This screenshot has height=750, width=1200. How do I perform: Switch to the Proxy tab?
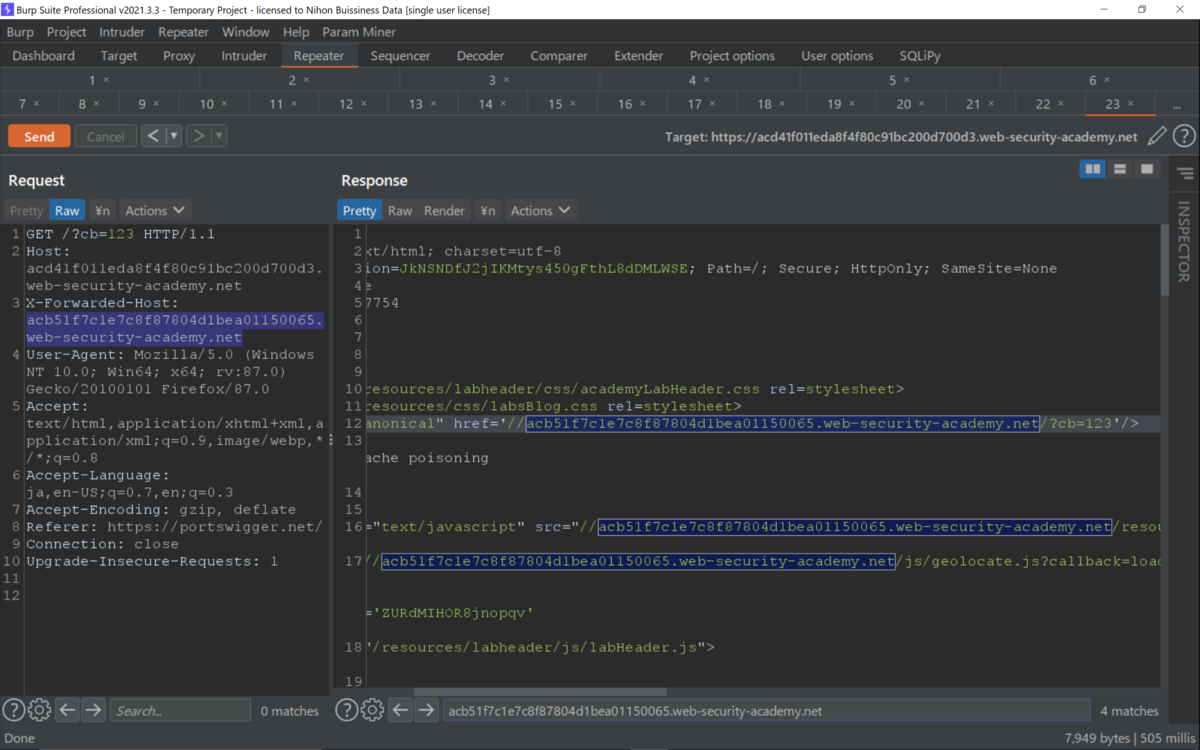pyautogui.click(x=179, y=56)
